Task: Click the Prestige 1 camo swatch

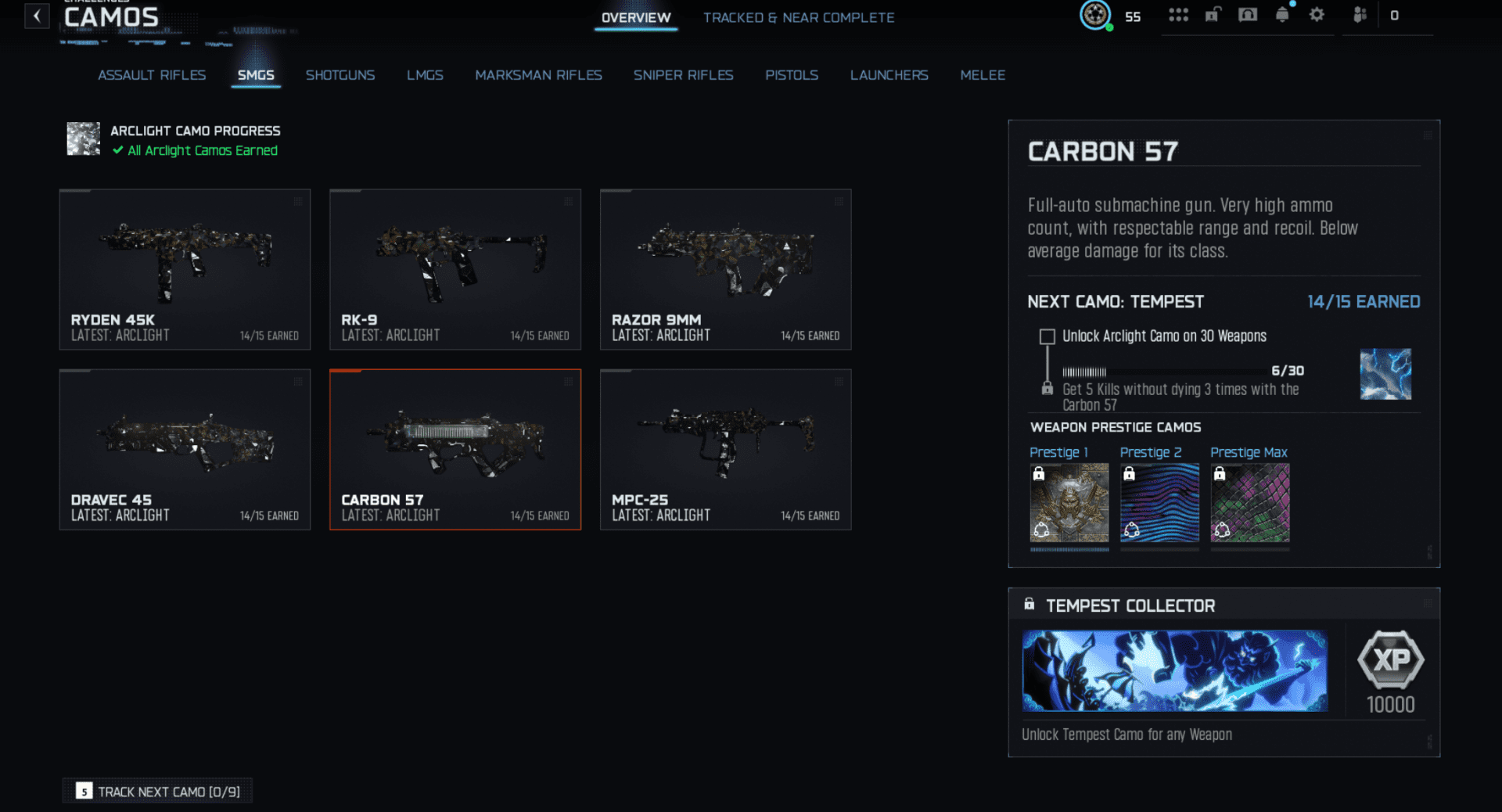Action: click(x=1069, y=503)
